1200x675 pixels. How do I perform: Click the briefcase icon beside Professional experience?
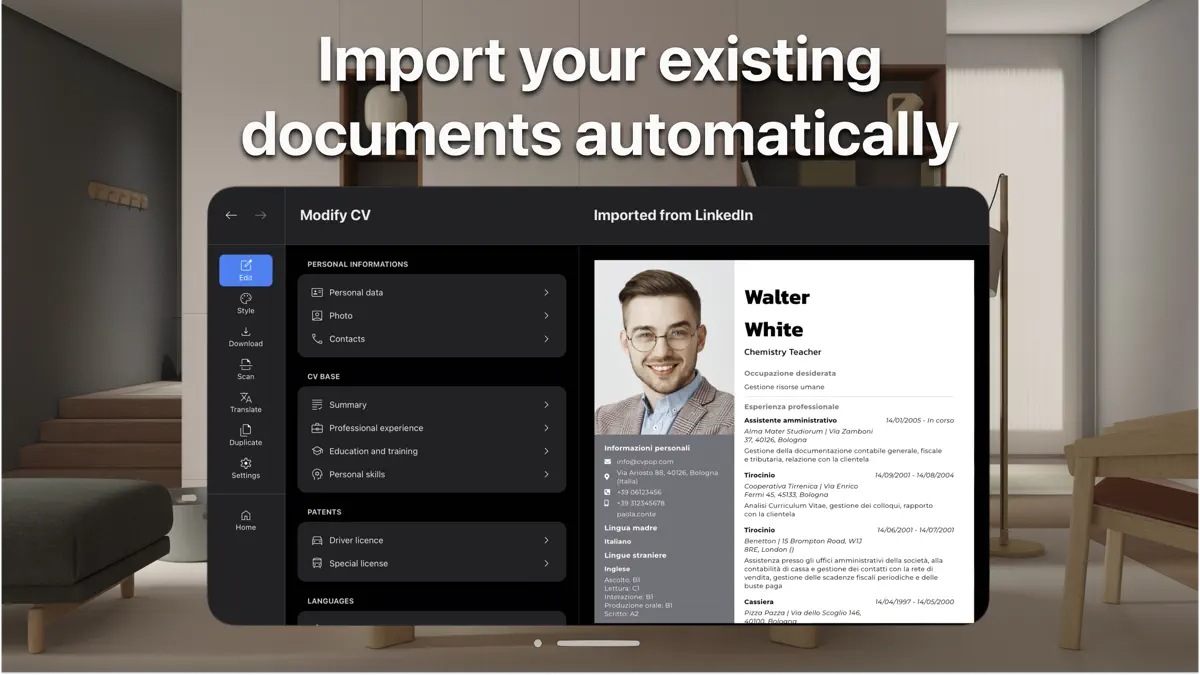319,427
